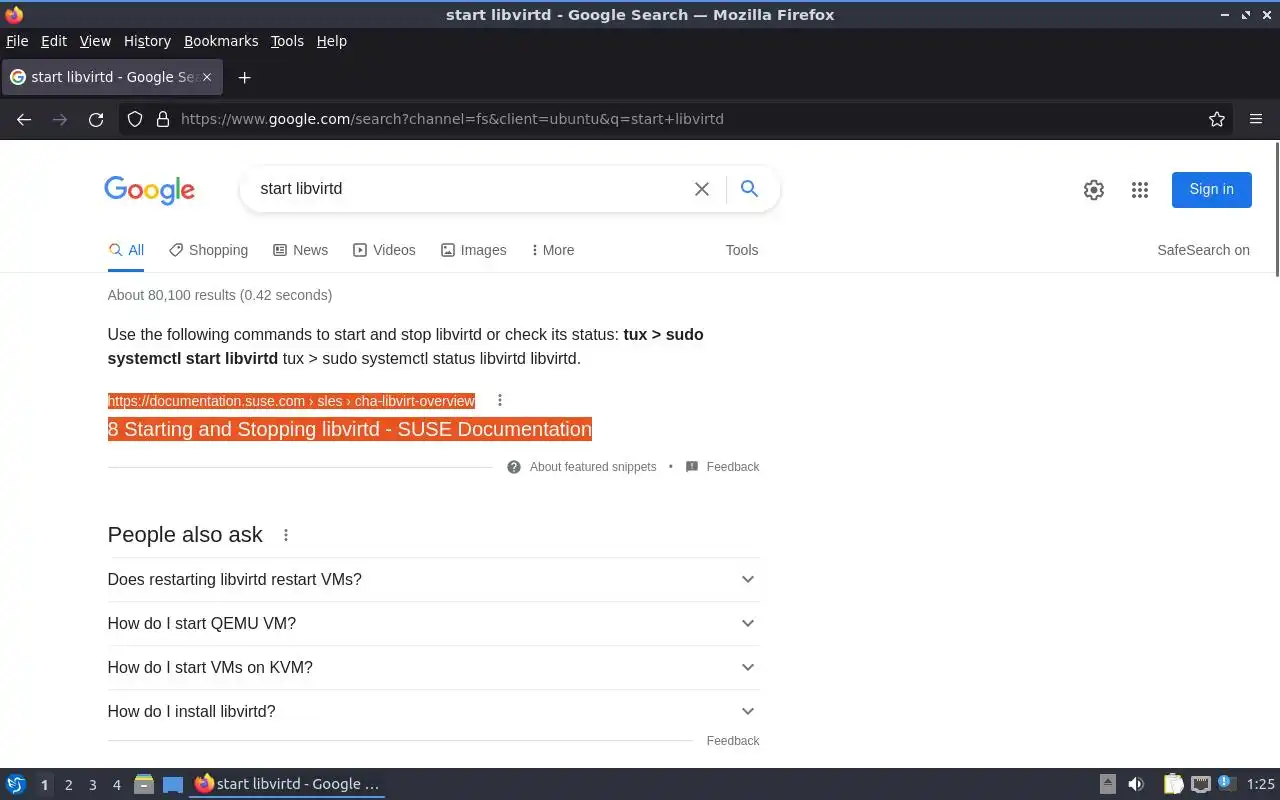Expand 'How do I install libvirtd?'
Image resolution: width=1280 pixels, height=800 pixels.
(x=433, y=712)
